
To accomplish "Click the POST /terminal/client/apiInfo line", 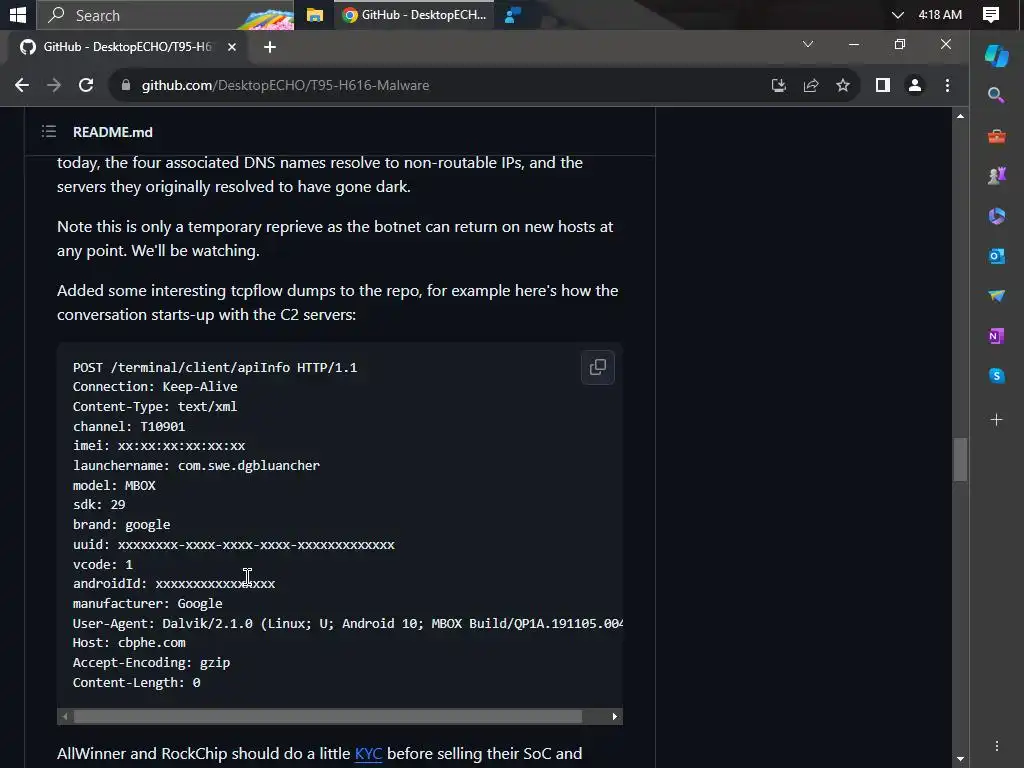I will (x=215, y=368).
